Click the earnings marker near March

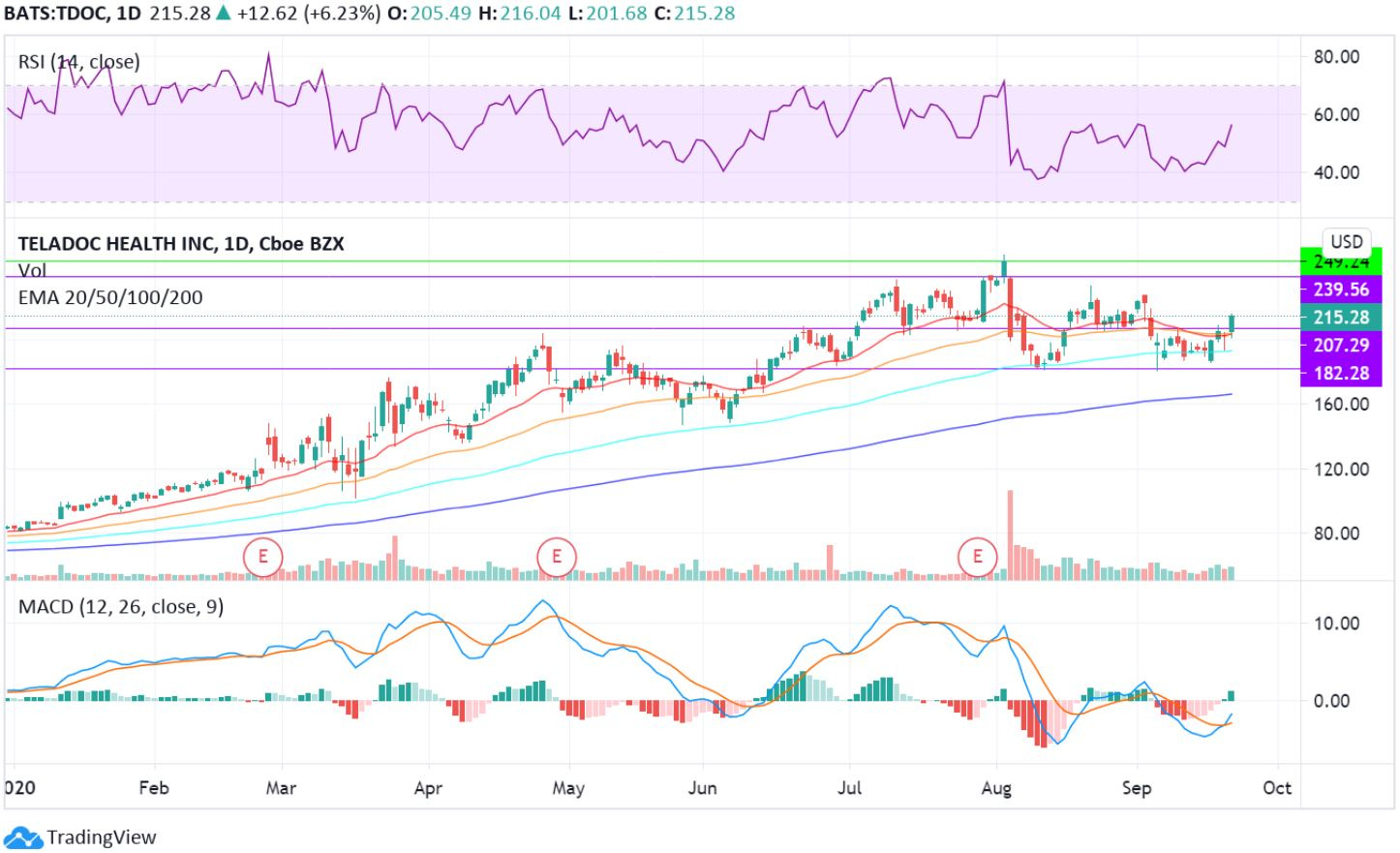(x=262, y=557)
